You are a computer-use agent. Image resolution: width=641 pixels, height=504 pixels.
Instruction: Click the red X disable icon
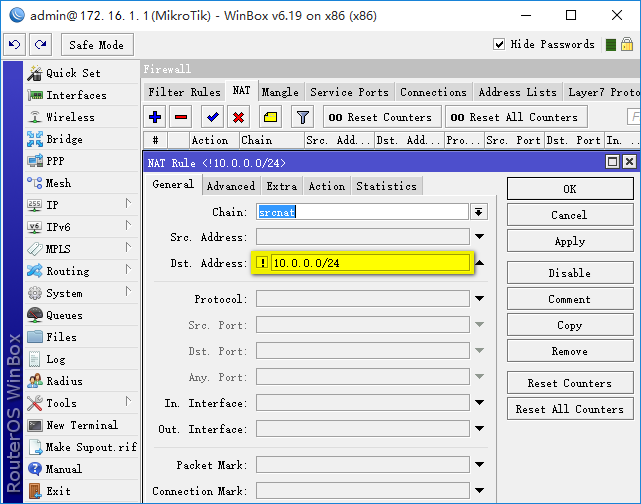(239, 117)
